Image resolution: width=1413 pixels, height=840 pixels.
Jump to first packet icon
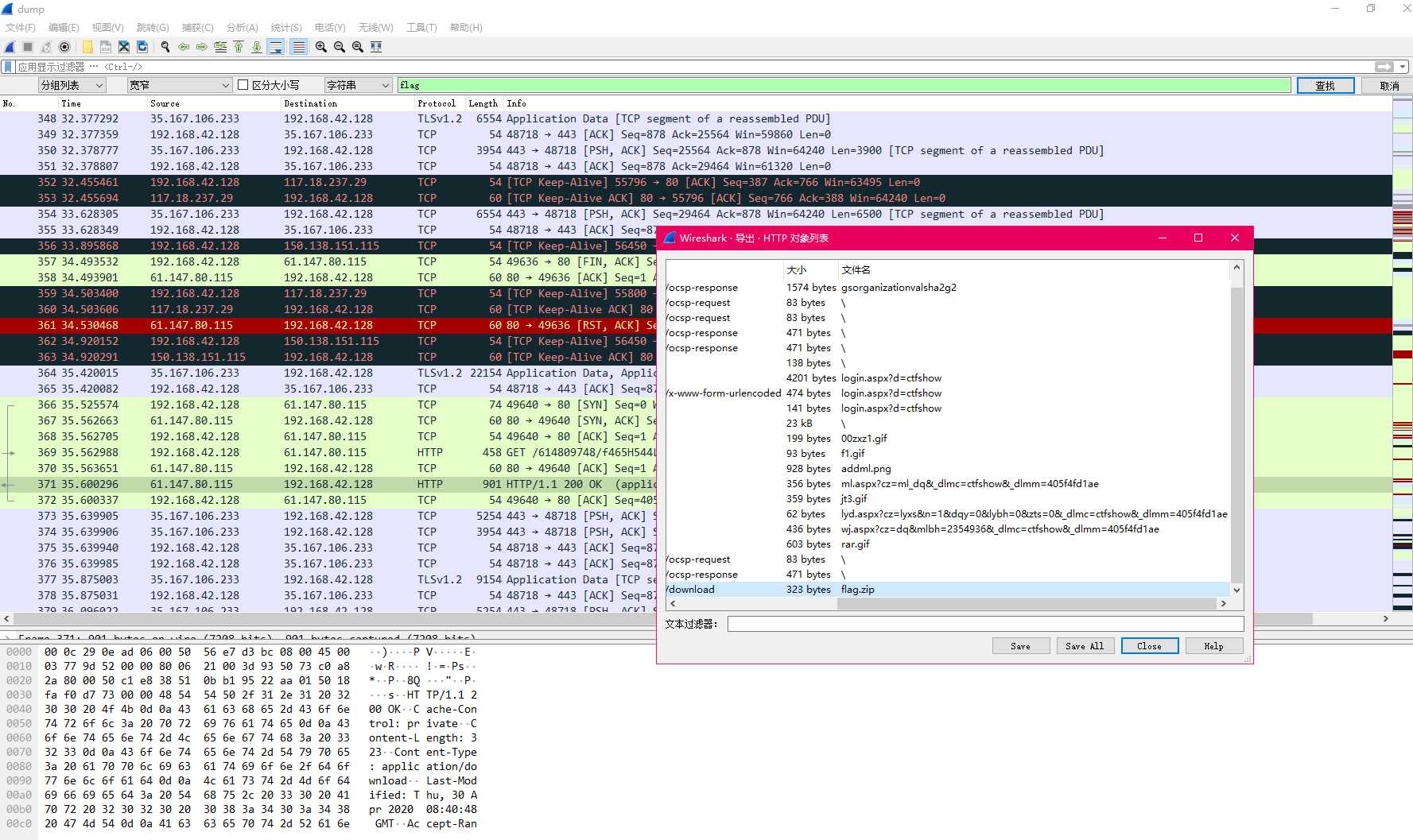click(x=239, y=47)
